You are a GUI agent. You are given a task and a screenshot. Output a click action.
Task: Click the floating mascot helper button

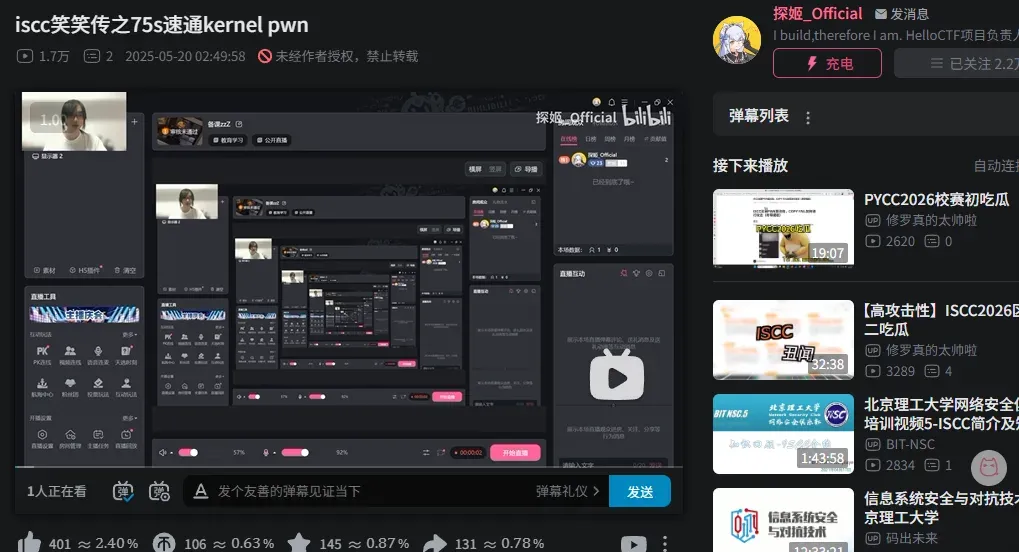988,466
